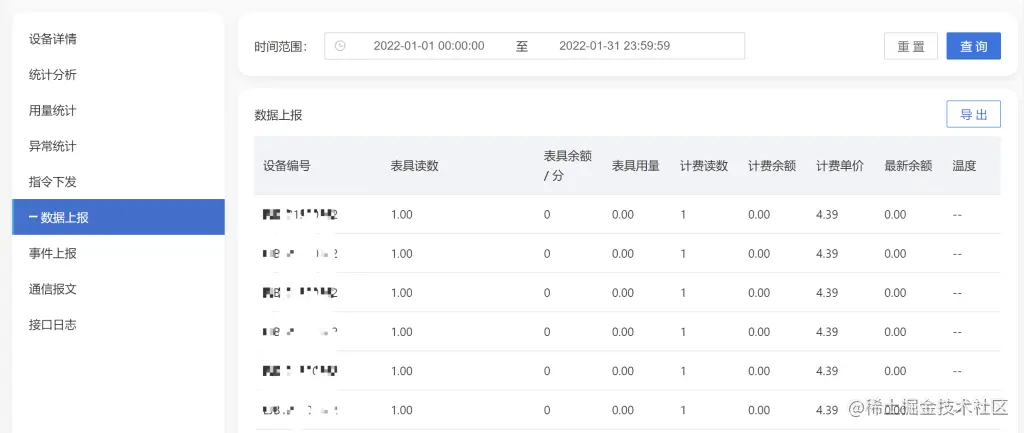
Task: Click the 数据上报 table title
Action: 278,116
